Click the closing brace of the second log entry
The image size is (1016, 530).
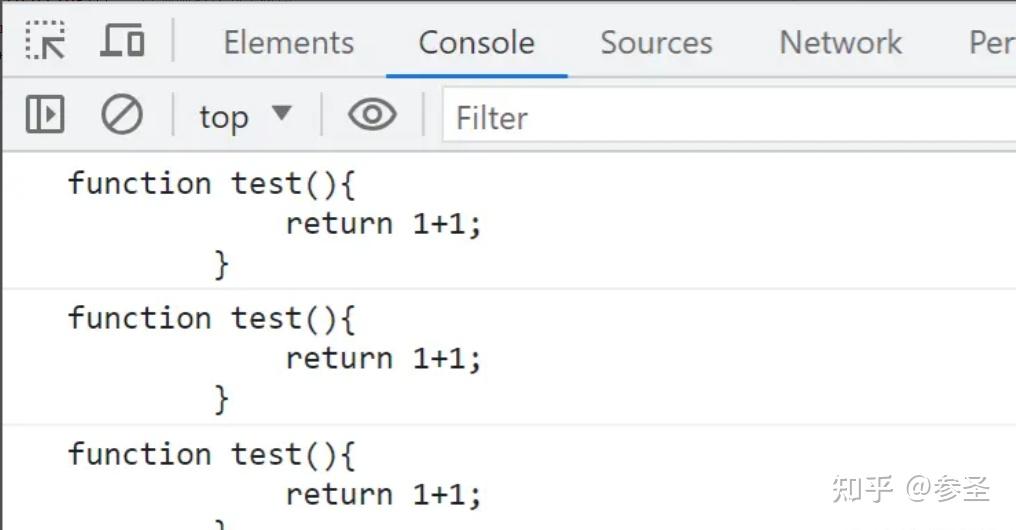[x=221, y=399]
